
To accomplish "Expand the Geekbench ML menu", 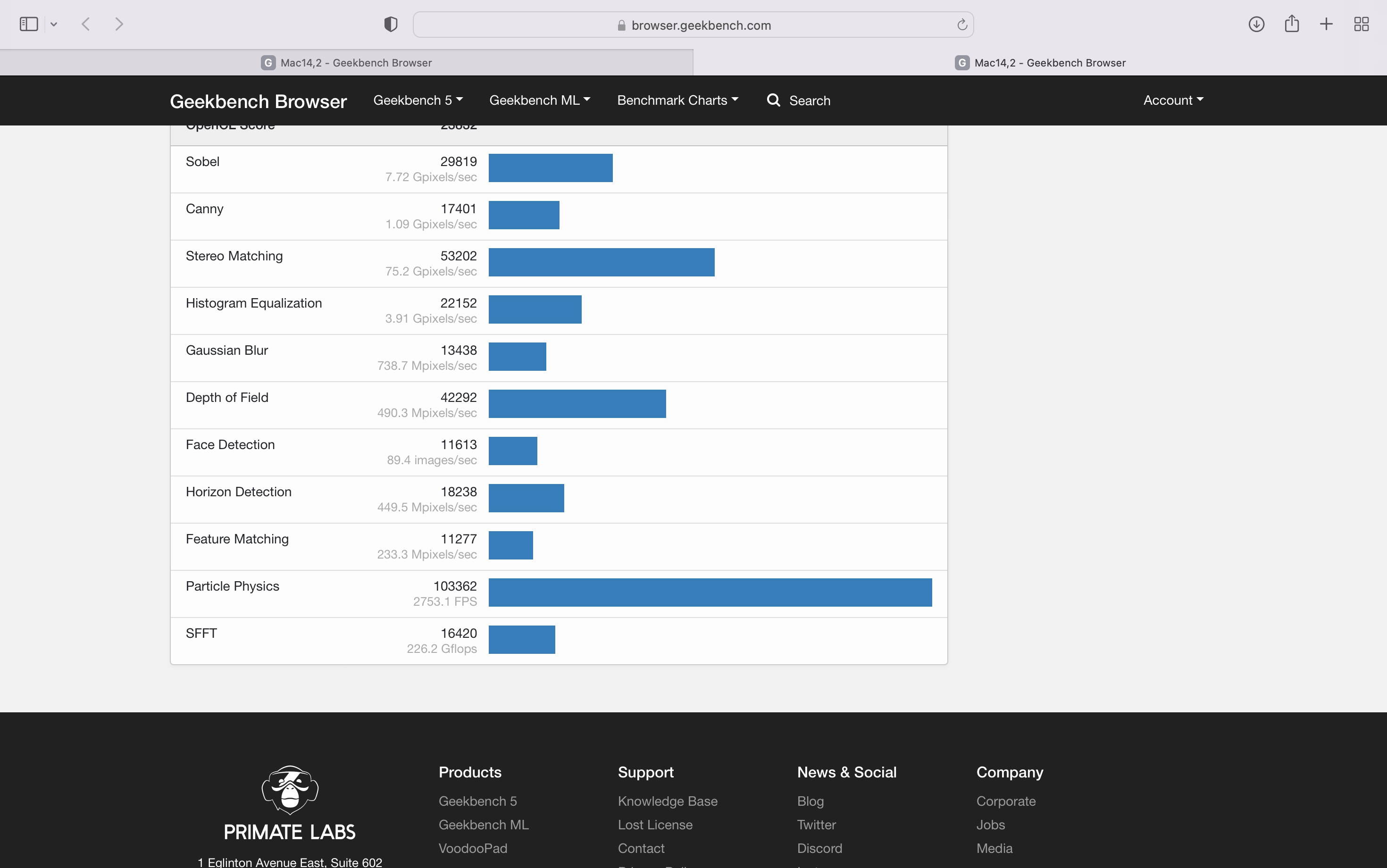I will coord(540,100).
